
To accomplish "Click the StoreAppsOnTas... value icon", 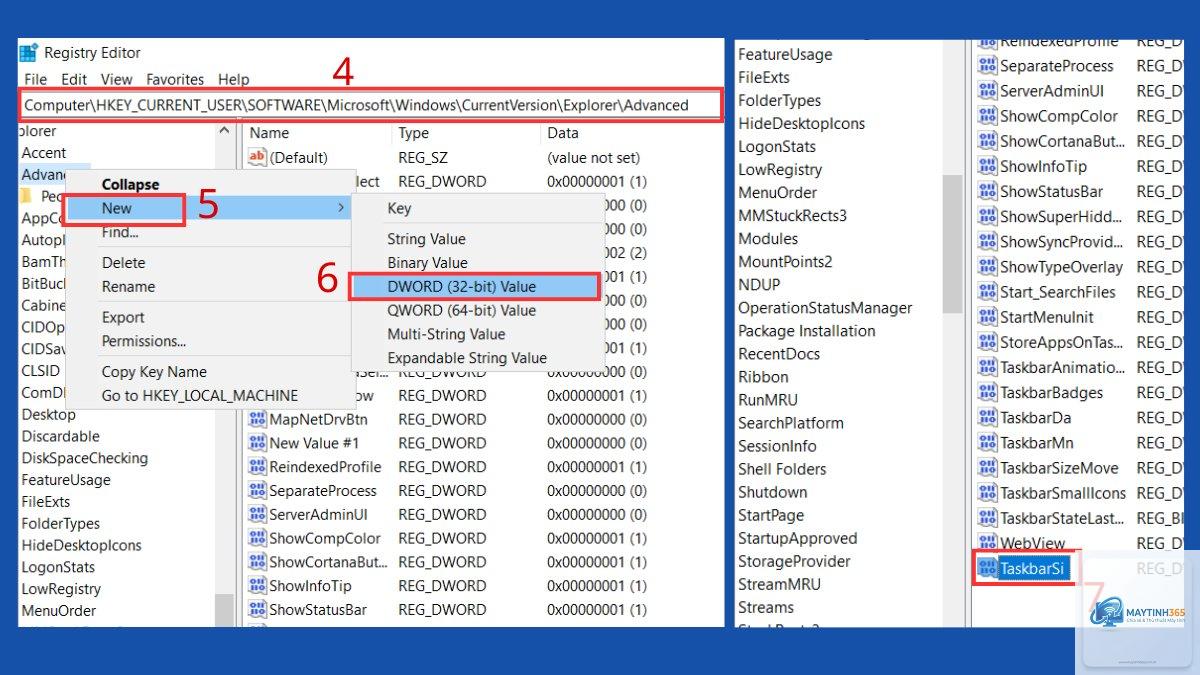I will point(987,342).
